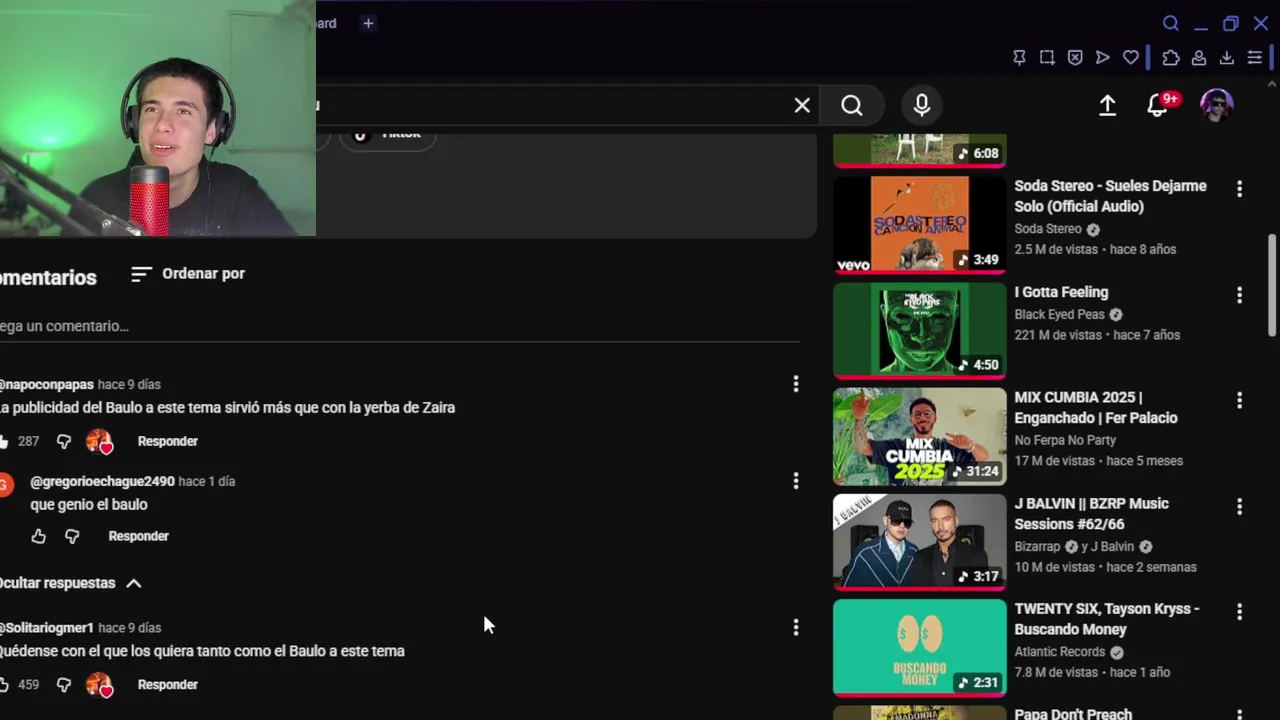Open browser extensions puzzle icon
This screenshot has width=1280, height=720.
click(x=1171, y=58)
